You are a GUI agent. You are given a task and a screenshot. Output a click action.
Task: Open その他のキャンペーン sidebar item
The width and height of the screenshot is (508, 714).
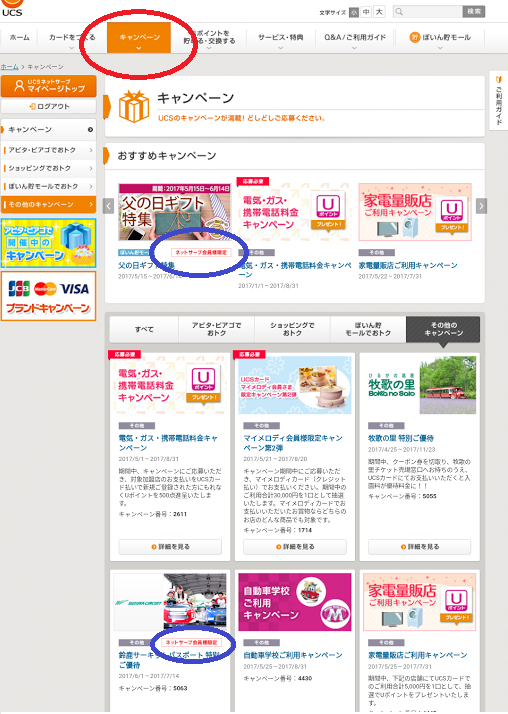coord(49,204)
